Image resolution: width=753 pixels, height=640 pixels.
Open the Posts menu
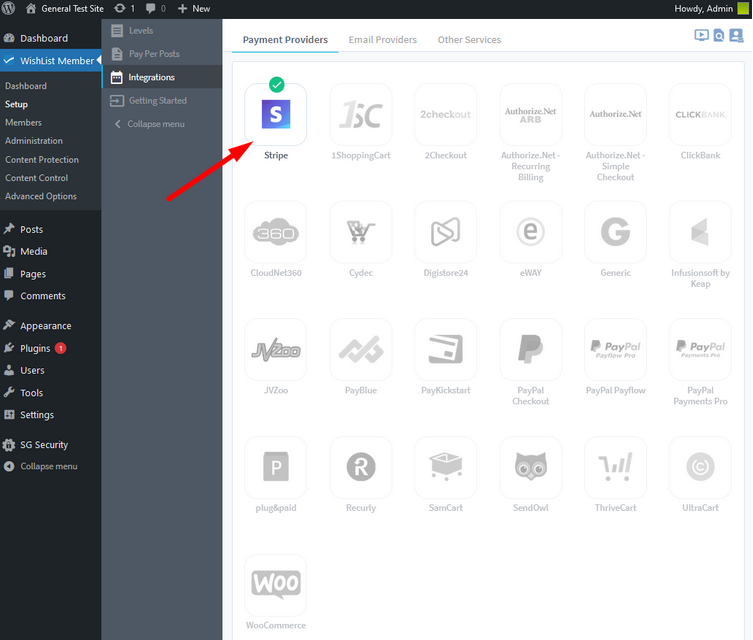coord(50,229)
